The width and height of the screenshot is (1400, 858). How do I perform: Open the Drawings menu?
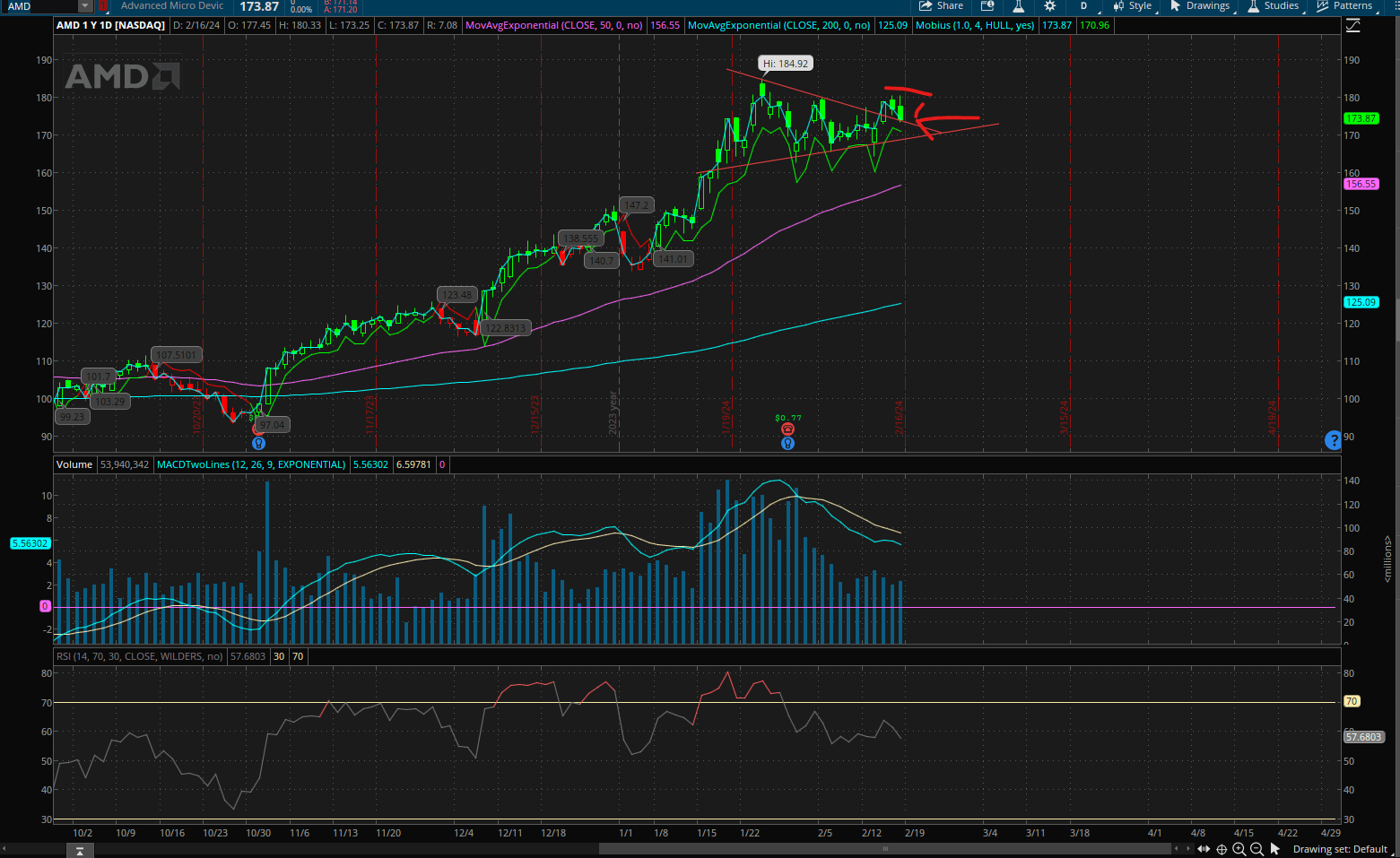(1200, 5)
